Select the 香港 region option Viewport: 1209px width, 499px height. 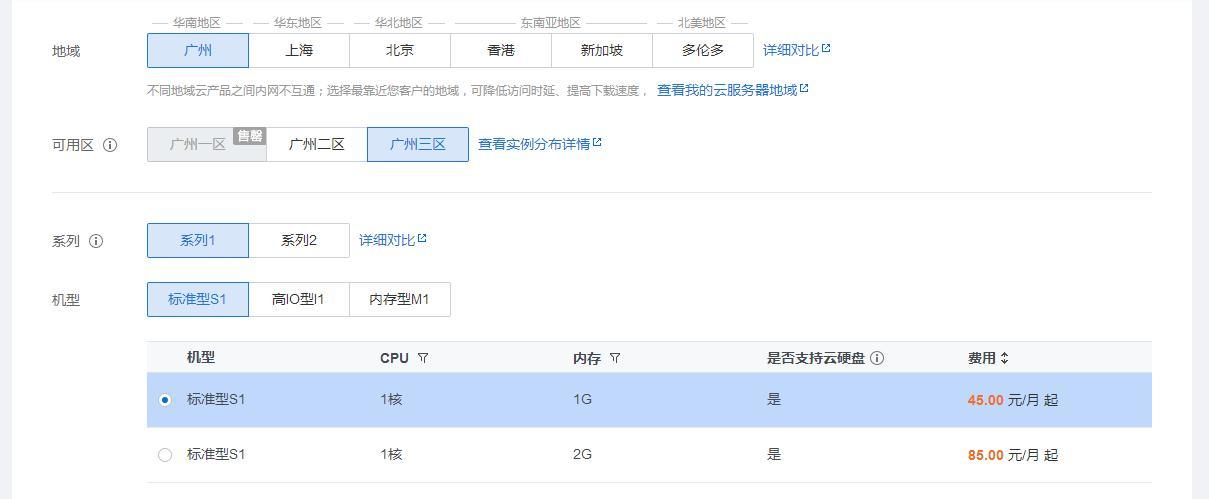(501, 50)
